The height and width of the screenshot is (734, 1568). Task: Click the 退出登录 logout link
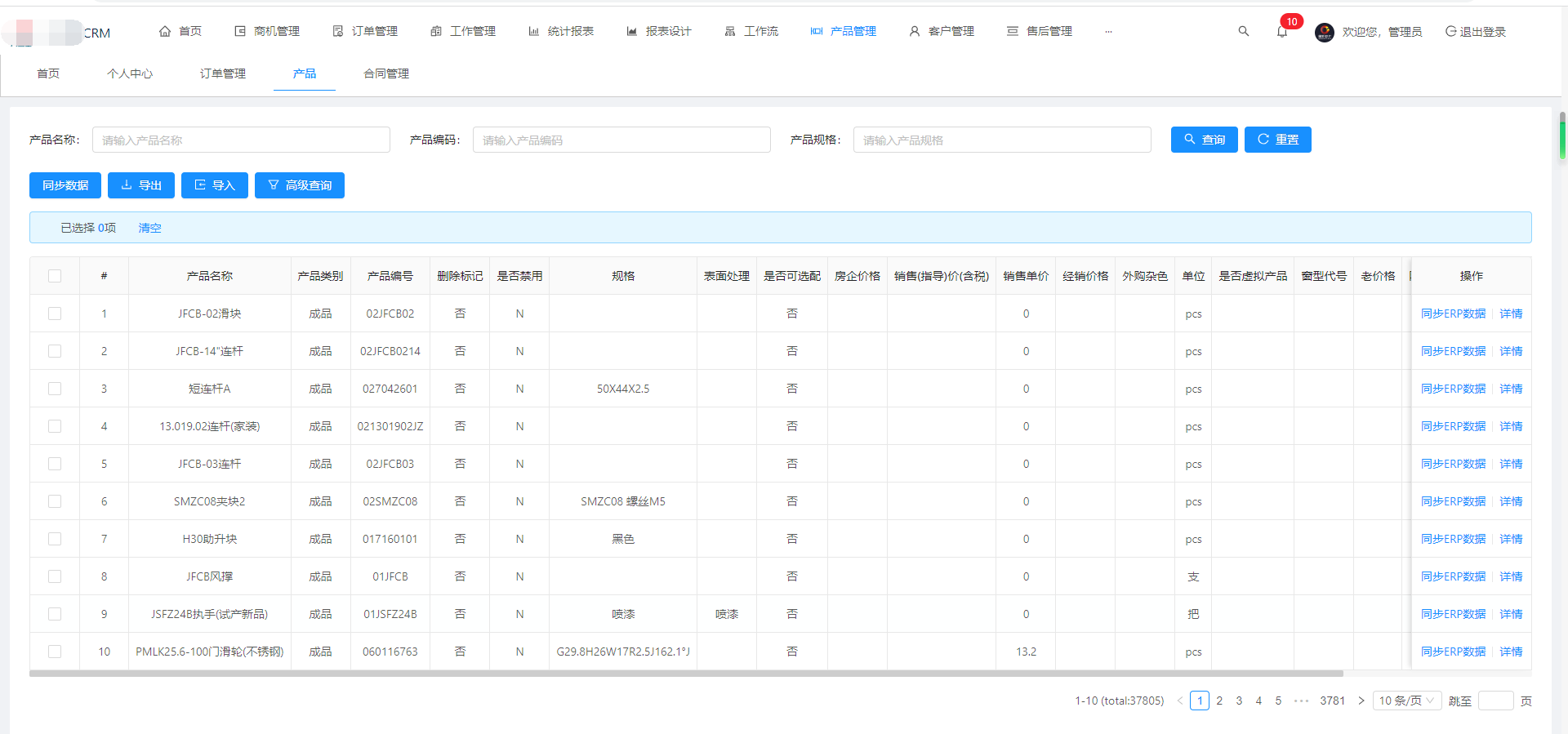1476,32
